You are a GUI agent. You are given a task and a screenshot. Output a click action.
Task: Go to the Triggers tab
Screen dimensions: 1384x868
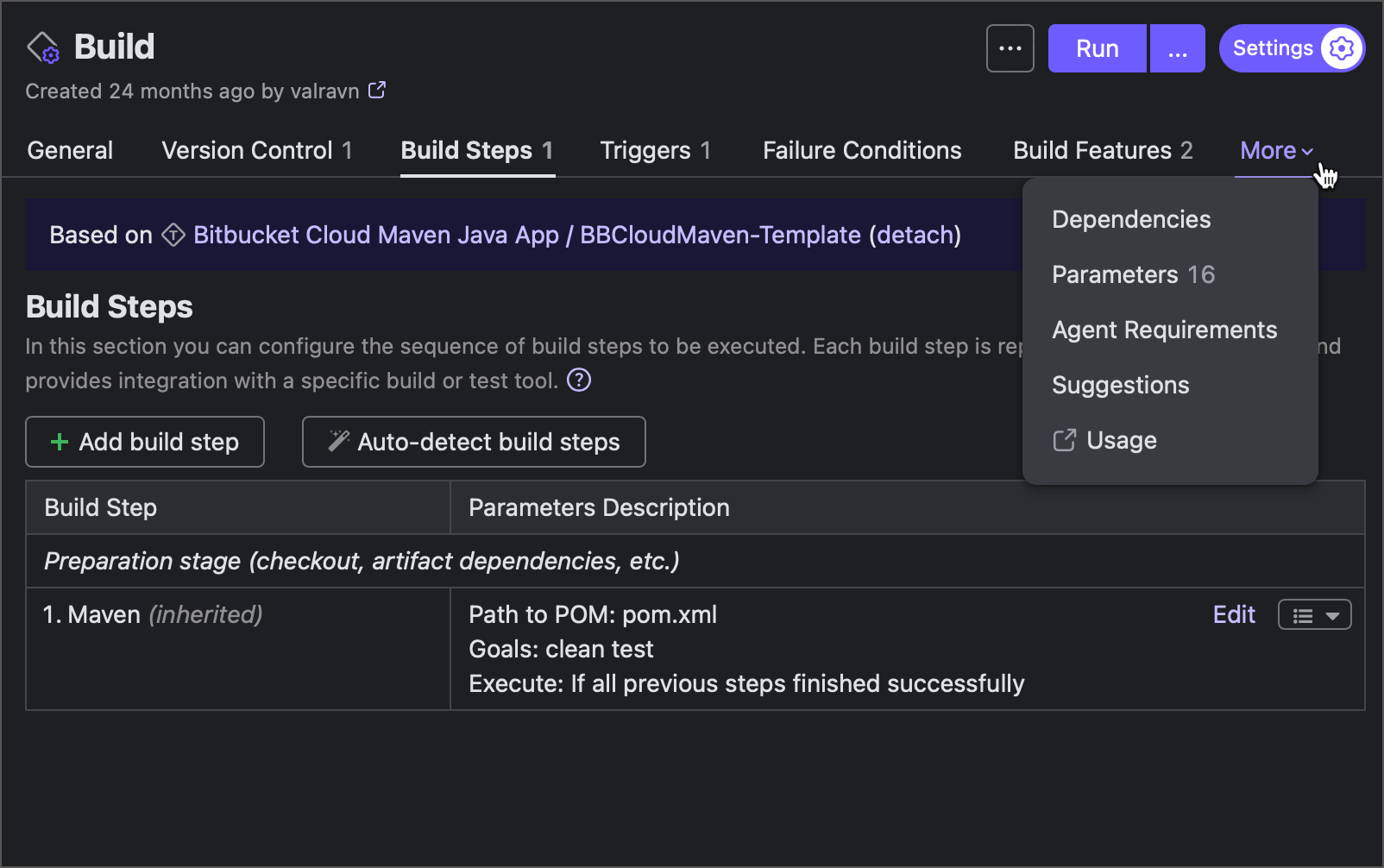tap(656, 150)
